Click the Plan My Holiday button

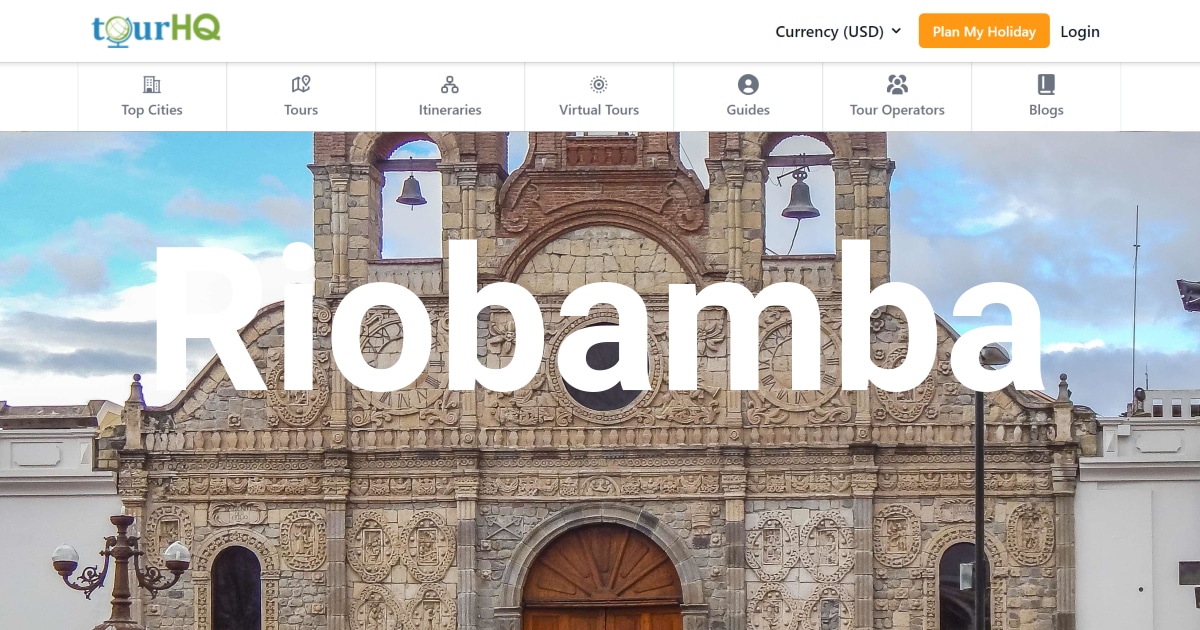[984, 31]
